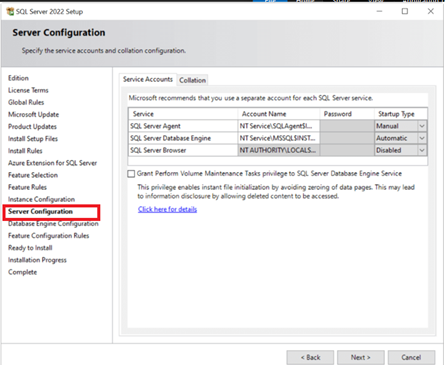Cancel the SQL Server setup
The image size is (445, 365).
[x=411, y=357]
